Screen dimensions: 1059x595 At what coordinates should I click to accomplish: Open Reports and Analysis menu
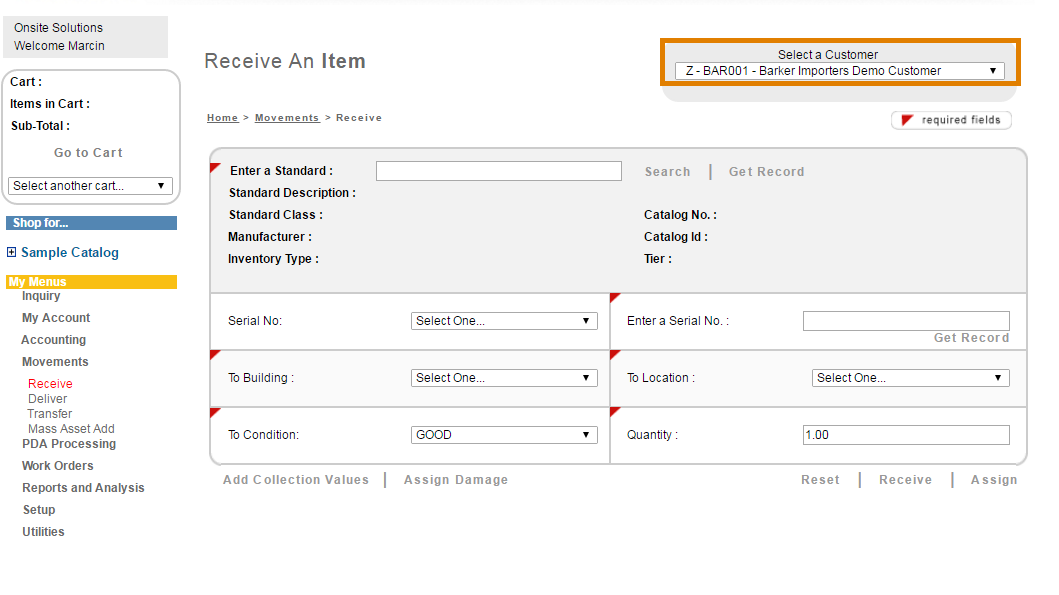83,488
